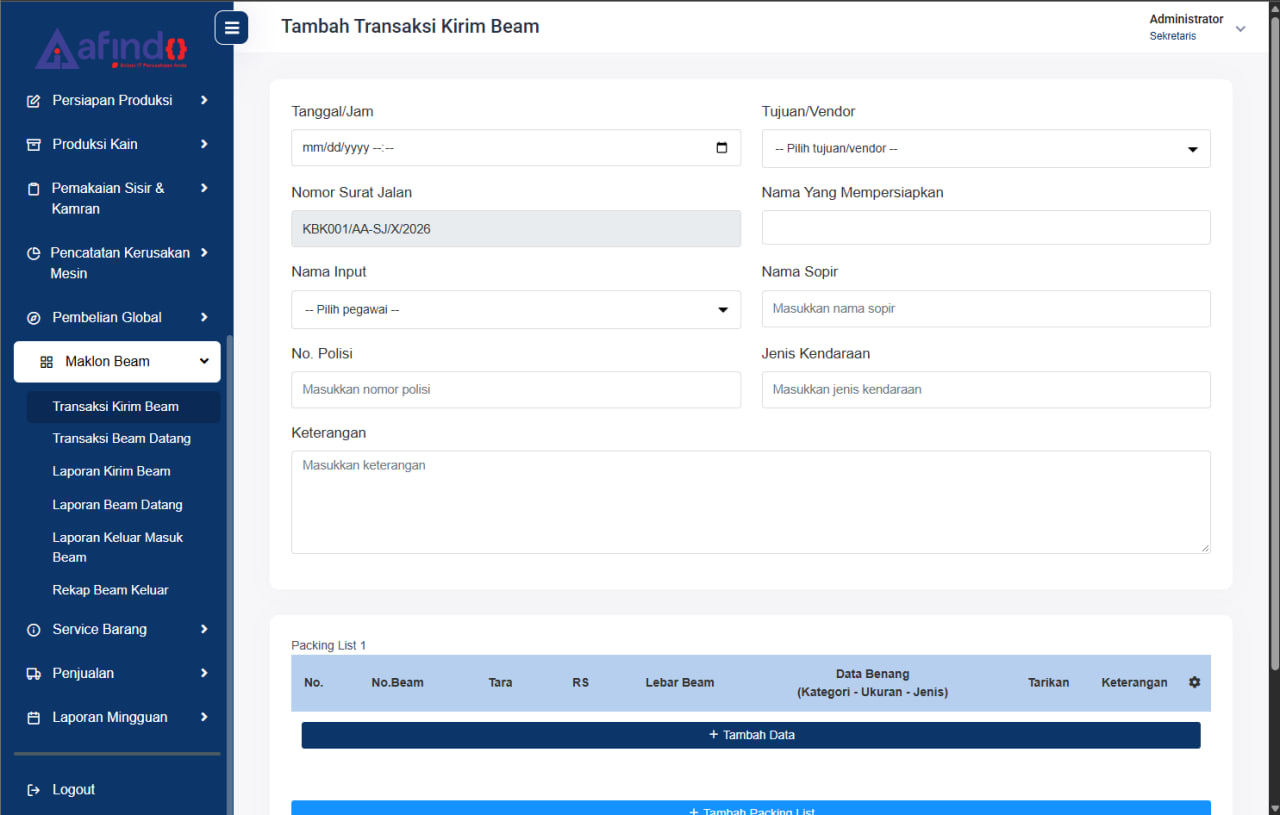The height and width of the screenshot is (815, 1280).
Task: Collapse the Maklon Beam menu chevron
Action: click(x=204, y=361)
